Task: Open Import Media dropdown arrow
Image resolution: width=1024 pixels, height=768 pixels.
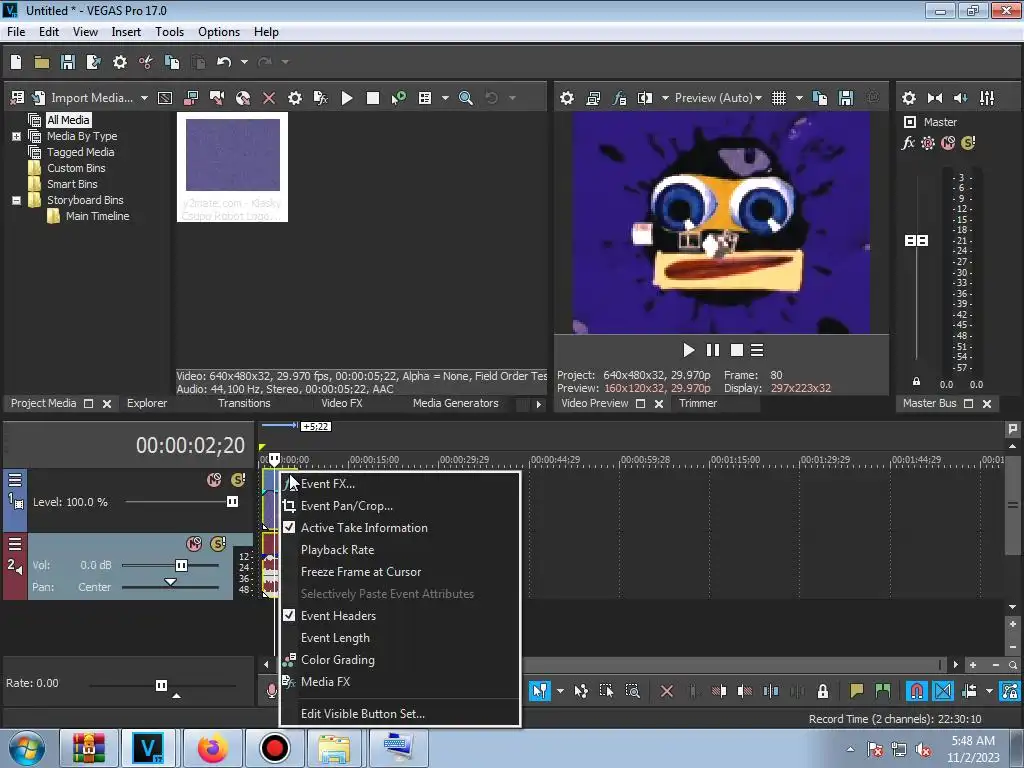Action: point(144,98)
